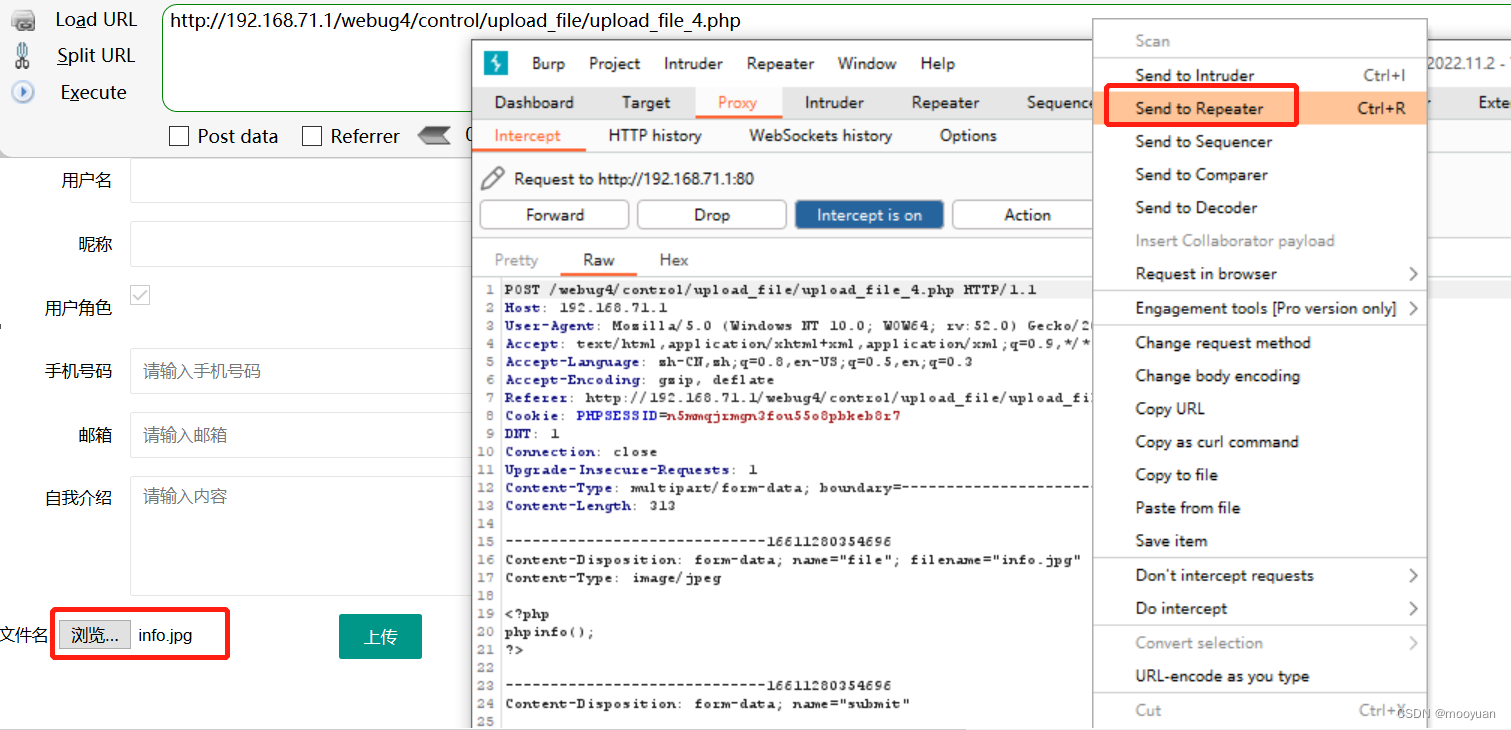The image size is (1511, 730).
Task: Click the 浏览... file browse button
Action: [95, 634]
